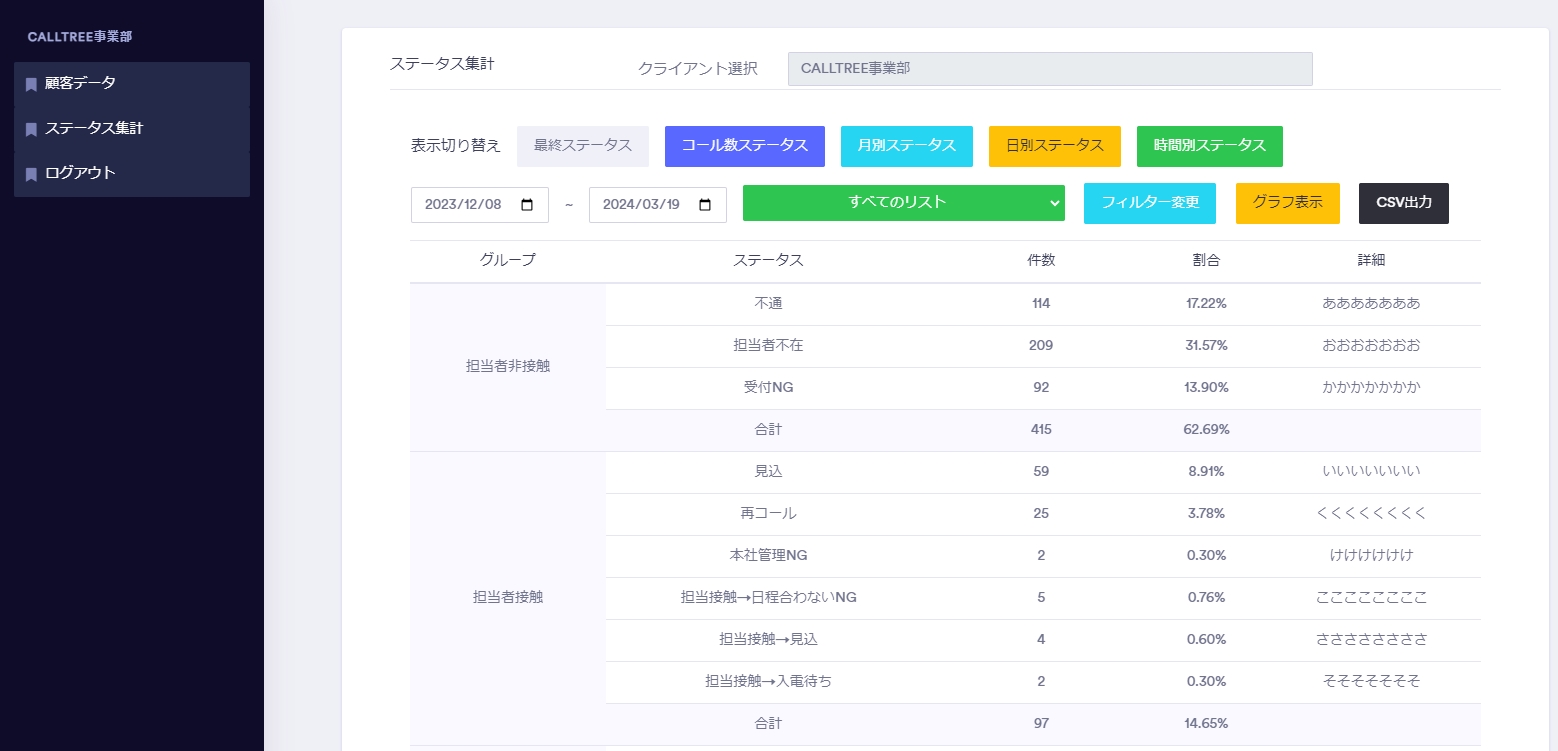Export data with CSV出力 button
Screen dimensions: 1558x751
(1404, 203)
